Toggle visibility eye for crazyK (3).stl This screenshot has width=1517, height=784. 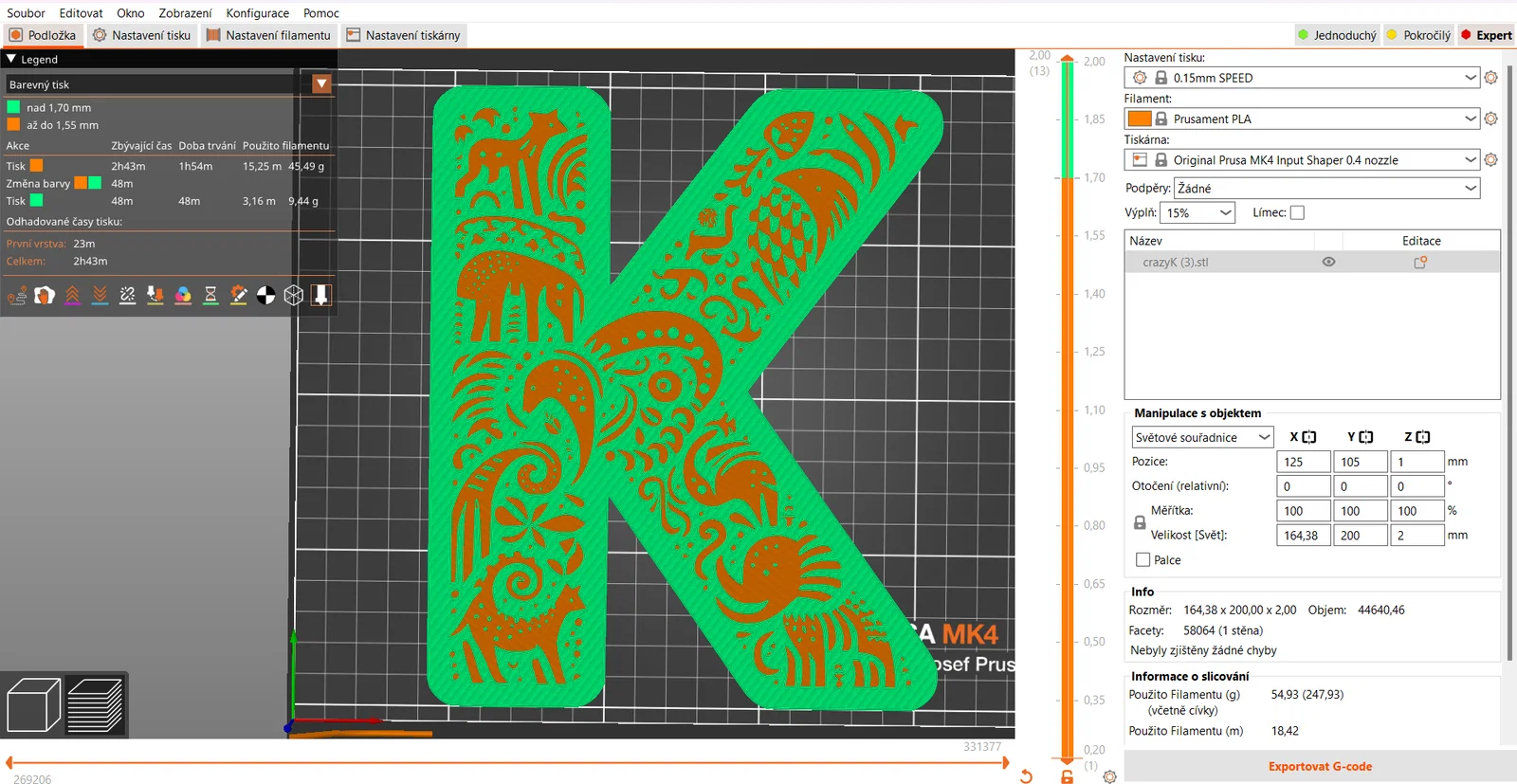(x=1328, y=263)
